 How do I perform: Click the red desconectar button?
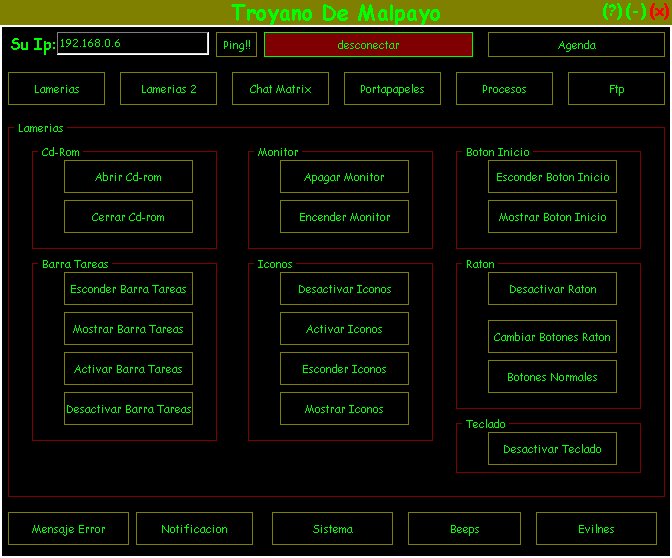pos(368,45)
